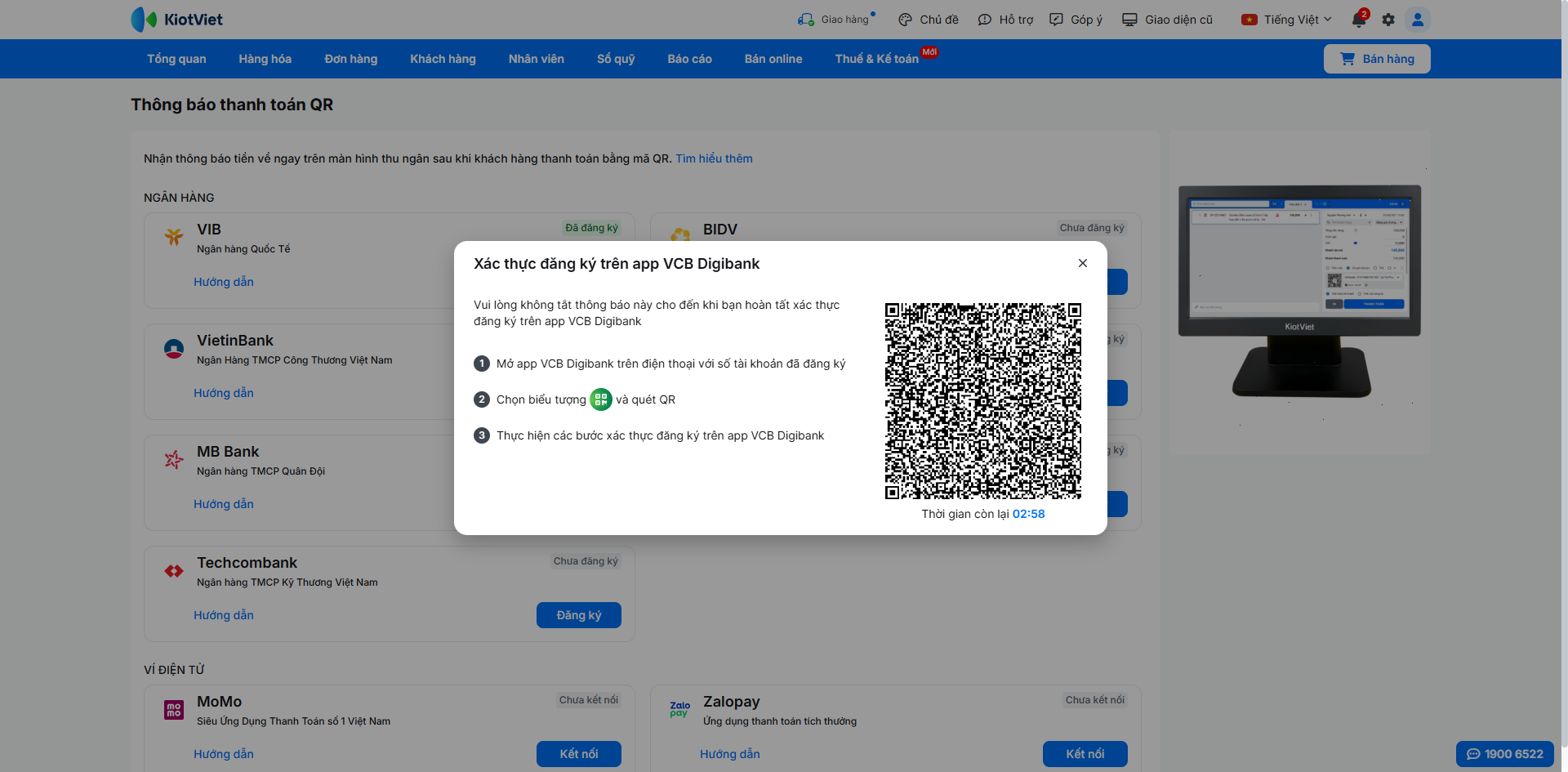Open the Sổ quỹ menu

pos(616,59)
